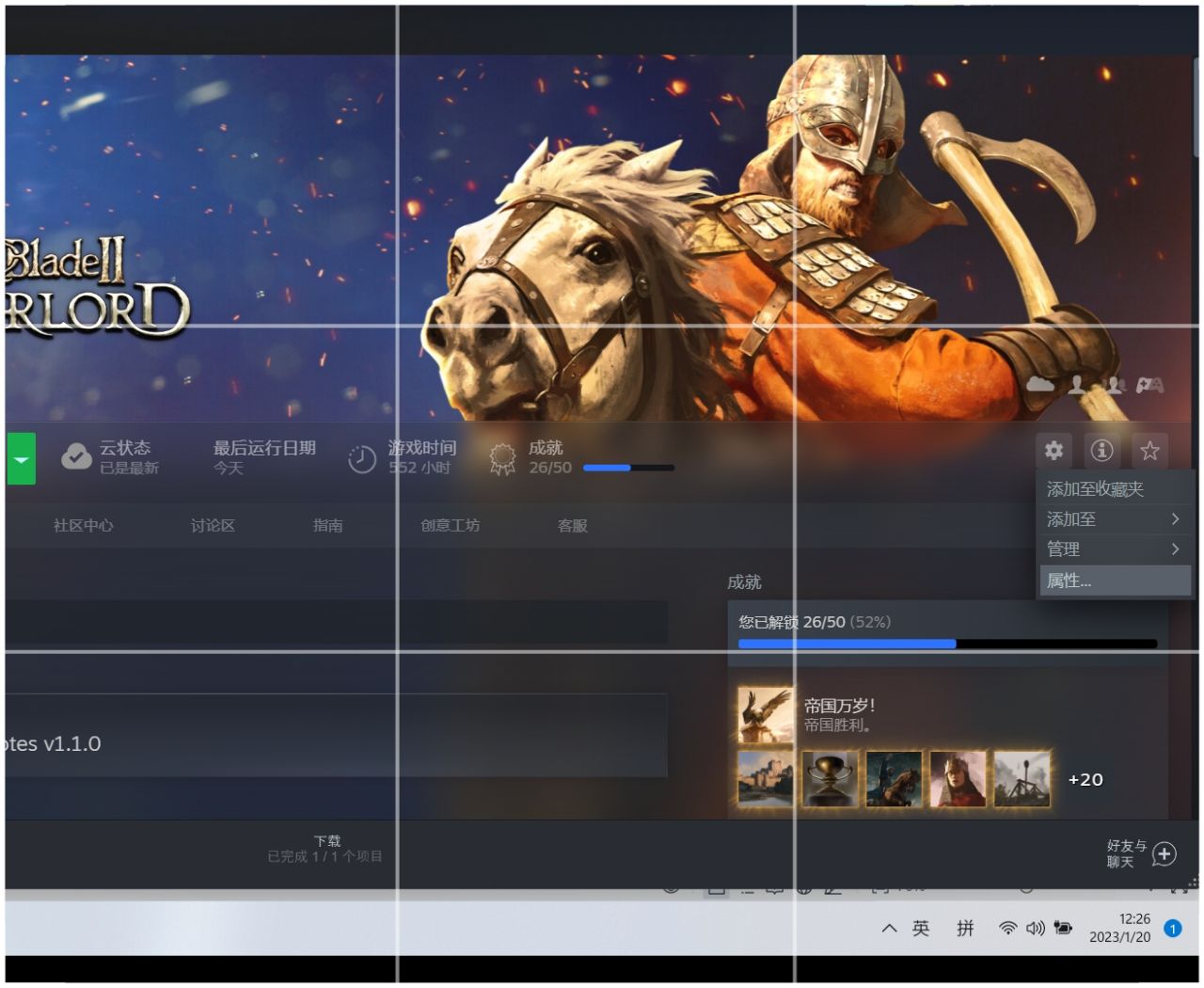Open the 指南 tab
Screen dimensions: 1204x988
pyautogui.click(x=327, y=525)
